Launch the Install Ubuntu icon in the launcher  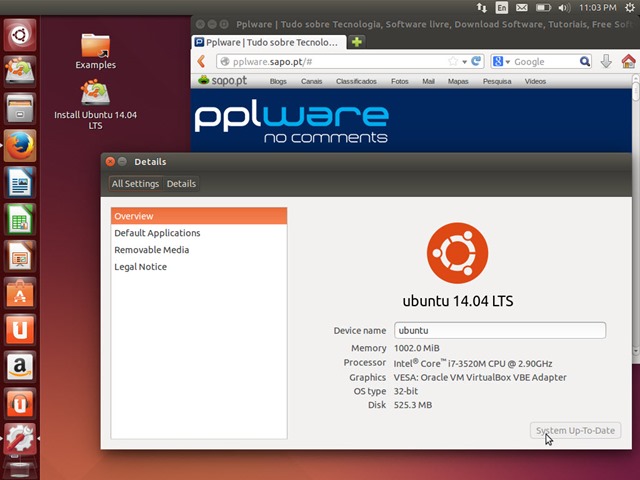[x=20, y=71]
